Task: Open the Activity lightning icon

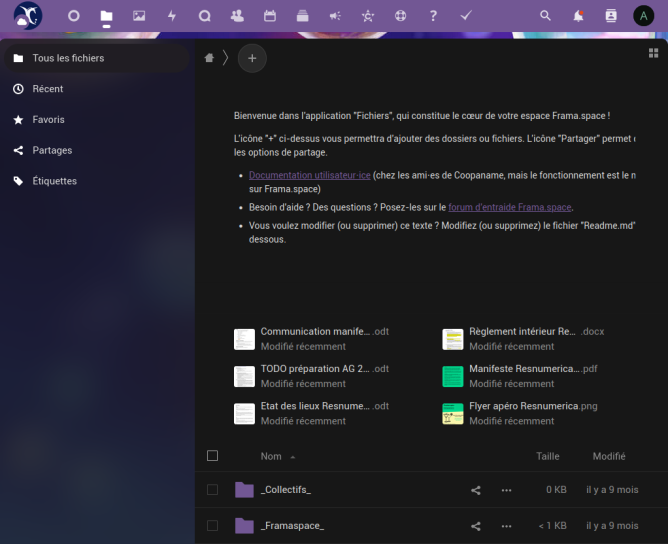Action: pyautogui.click(x=172, y=16)
